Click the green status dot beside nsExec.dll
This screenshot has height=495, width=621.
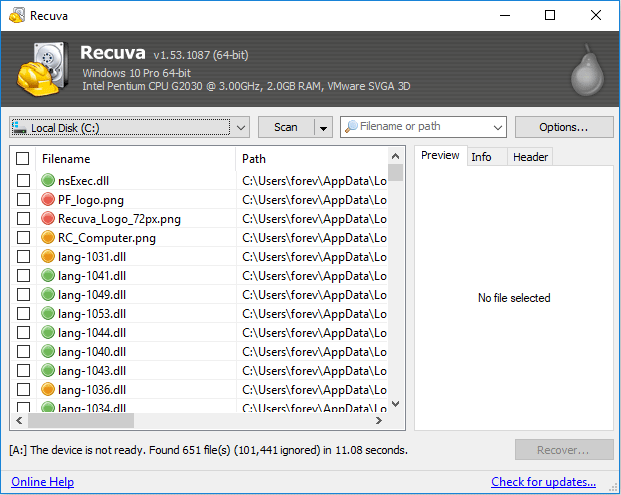coord(48,180)
